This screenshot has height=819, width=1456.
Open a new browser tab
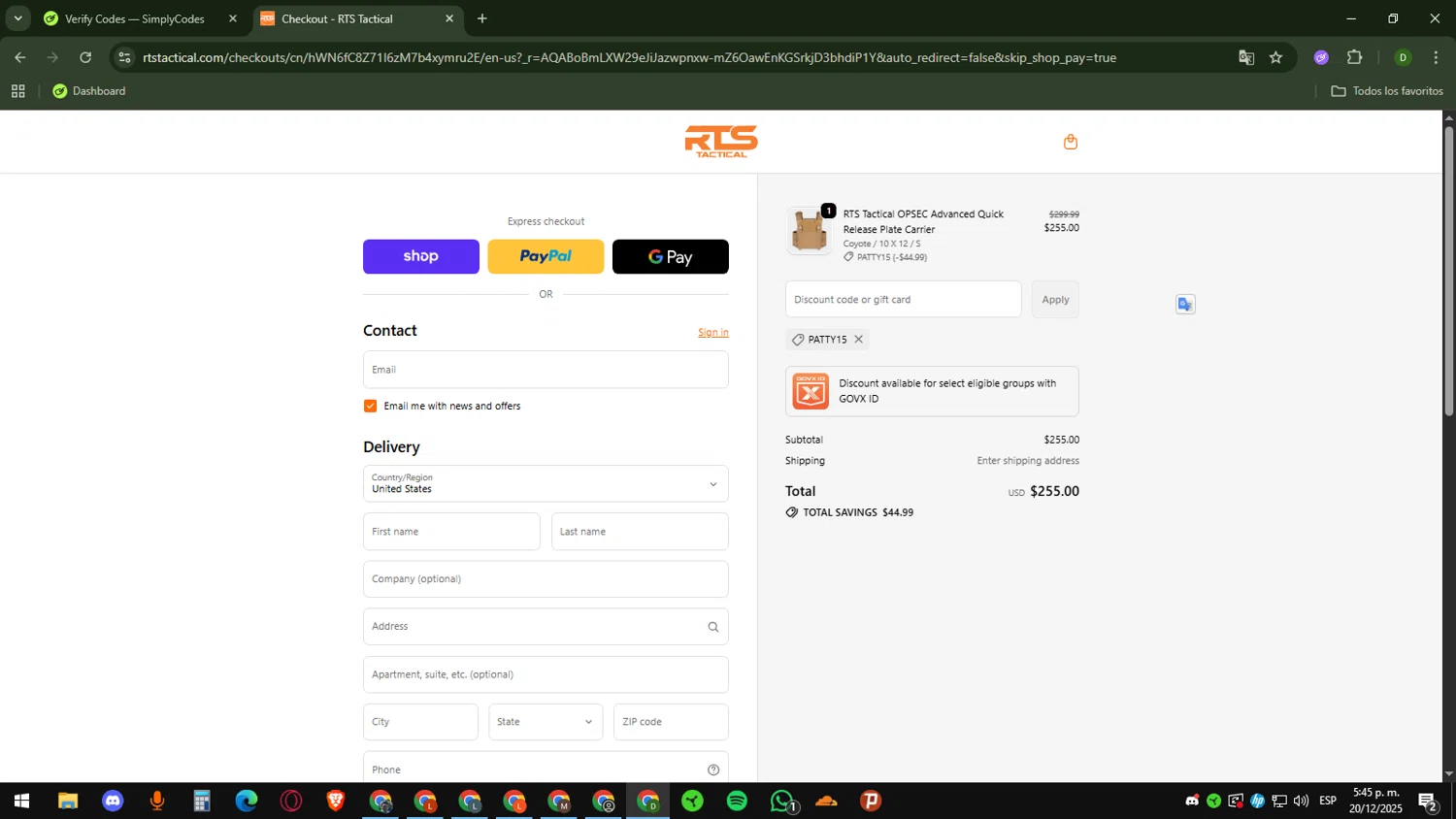482,18
